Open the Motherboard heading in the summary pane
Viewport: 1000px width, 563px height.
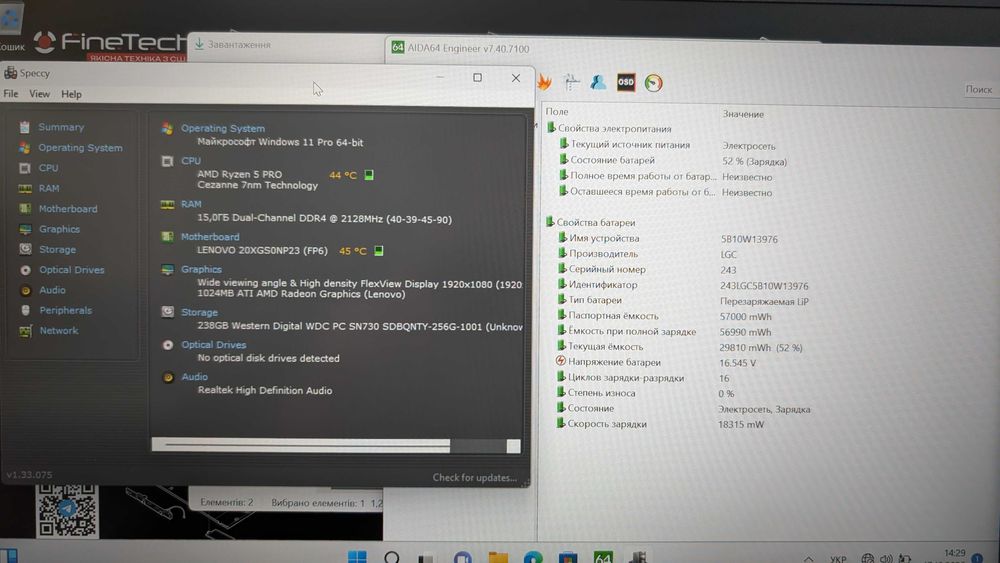[x=210, y=237]
